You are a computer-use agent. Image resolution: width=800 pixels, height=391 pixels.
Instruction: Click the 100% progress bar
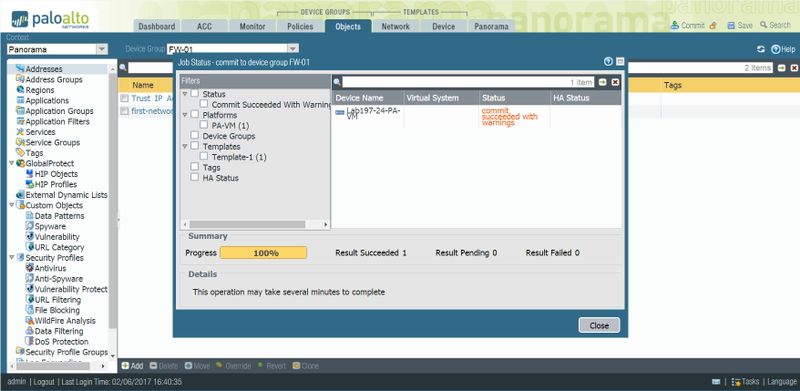tap(263, 253)
